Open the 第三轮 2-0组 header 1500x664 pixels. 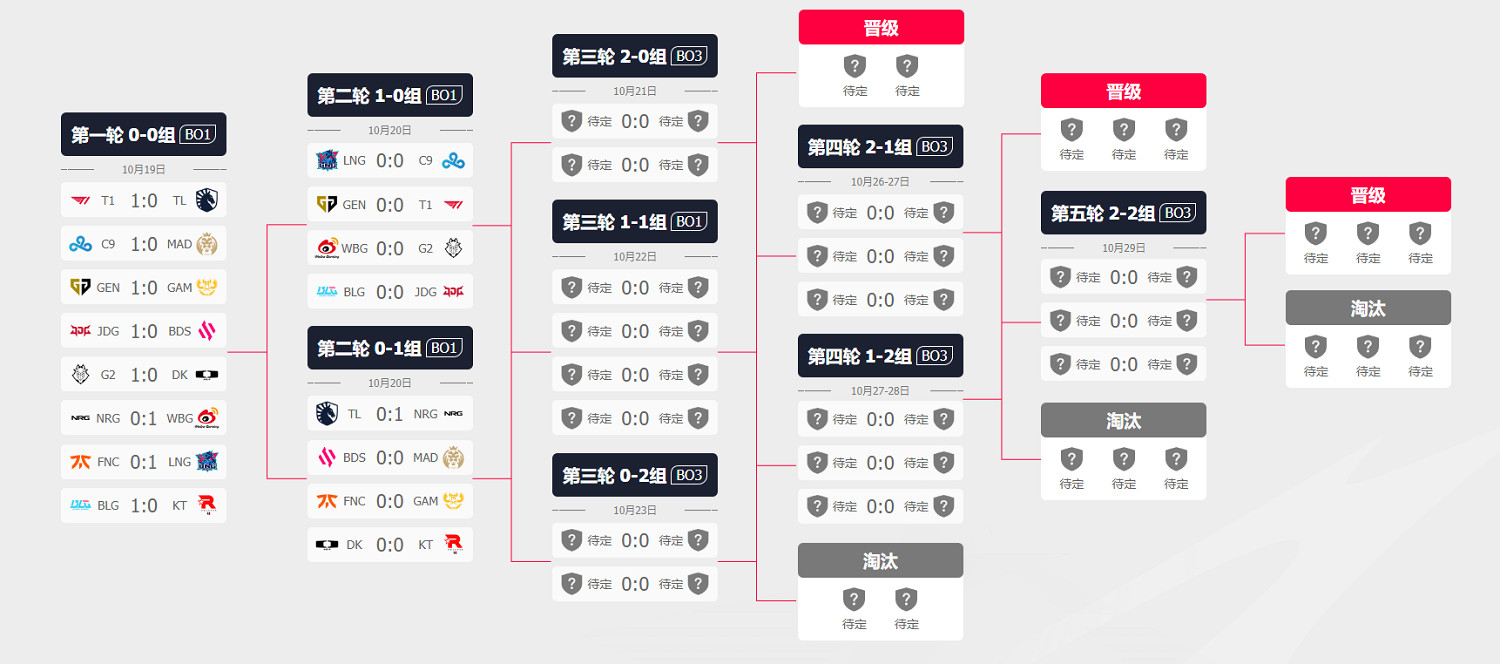click(x=634, y=56)
